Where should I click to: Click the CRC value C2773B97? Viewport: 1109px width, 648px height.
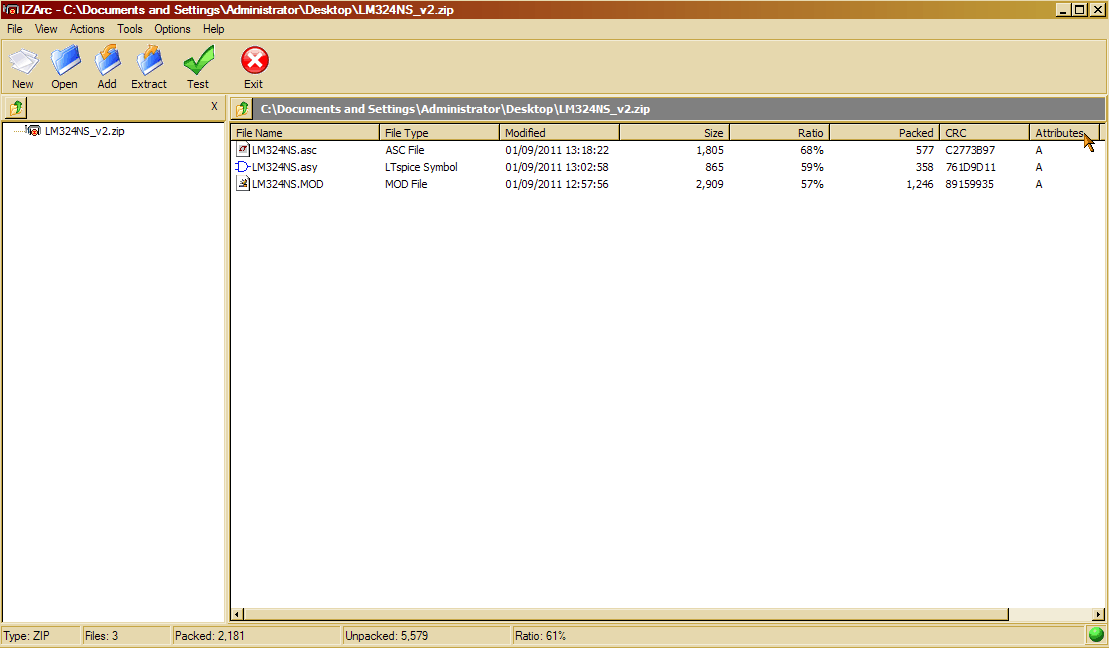[970, 150]
